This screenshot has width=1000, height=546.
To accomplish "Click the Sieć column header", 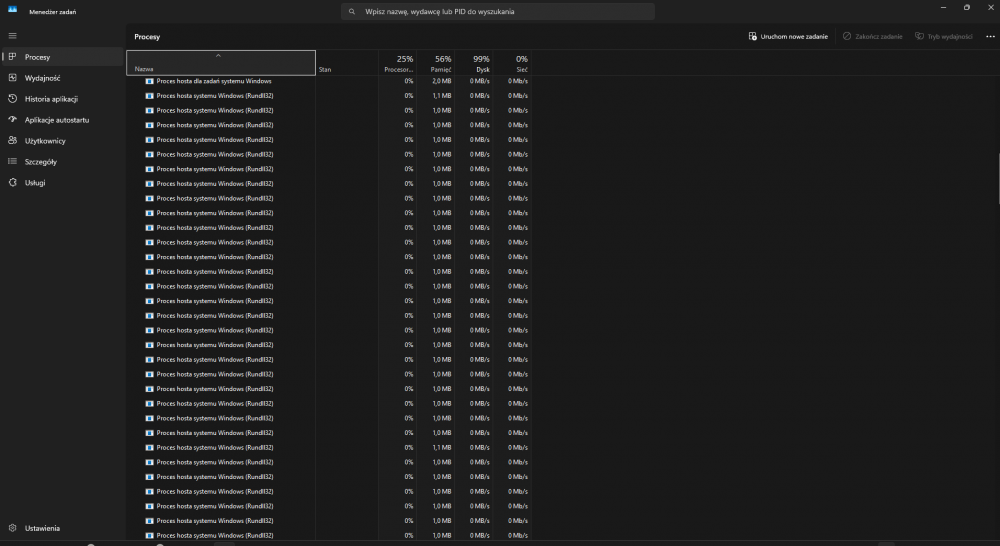I will tap(514, 63).
